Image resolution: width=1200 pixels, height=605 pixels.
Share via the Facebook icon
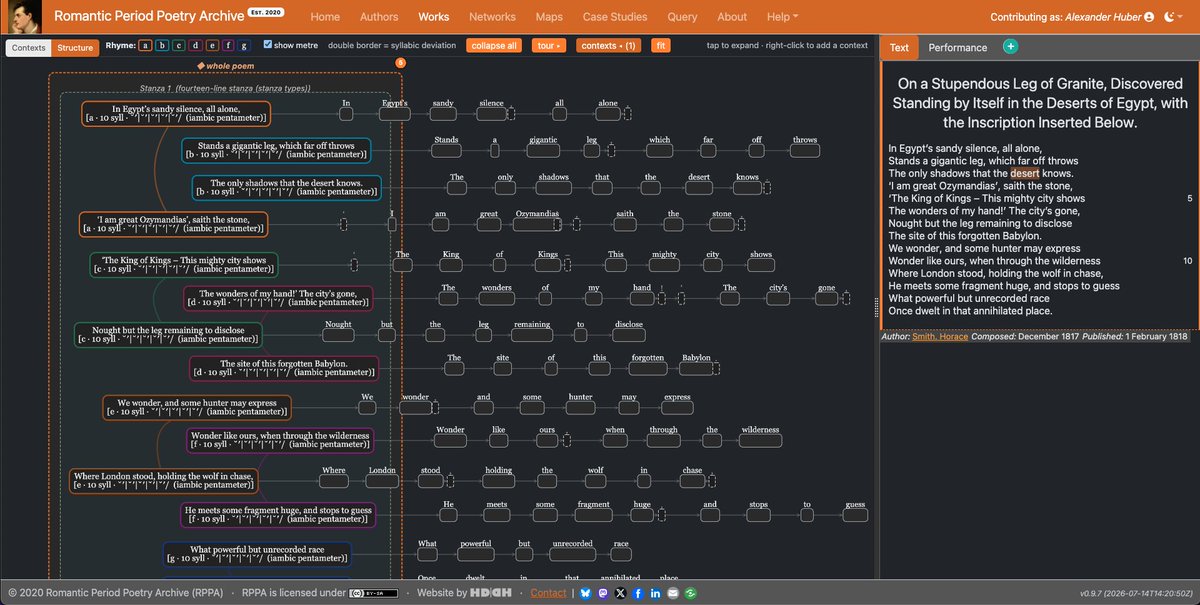click(638, 593)
